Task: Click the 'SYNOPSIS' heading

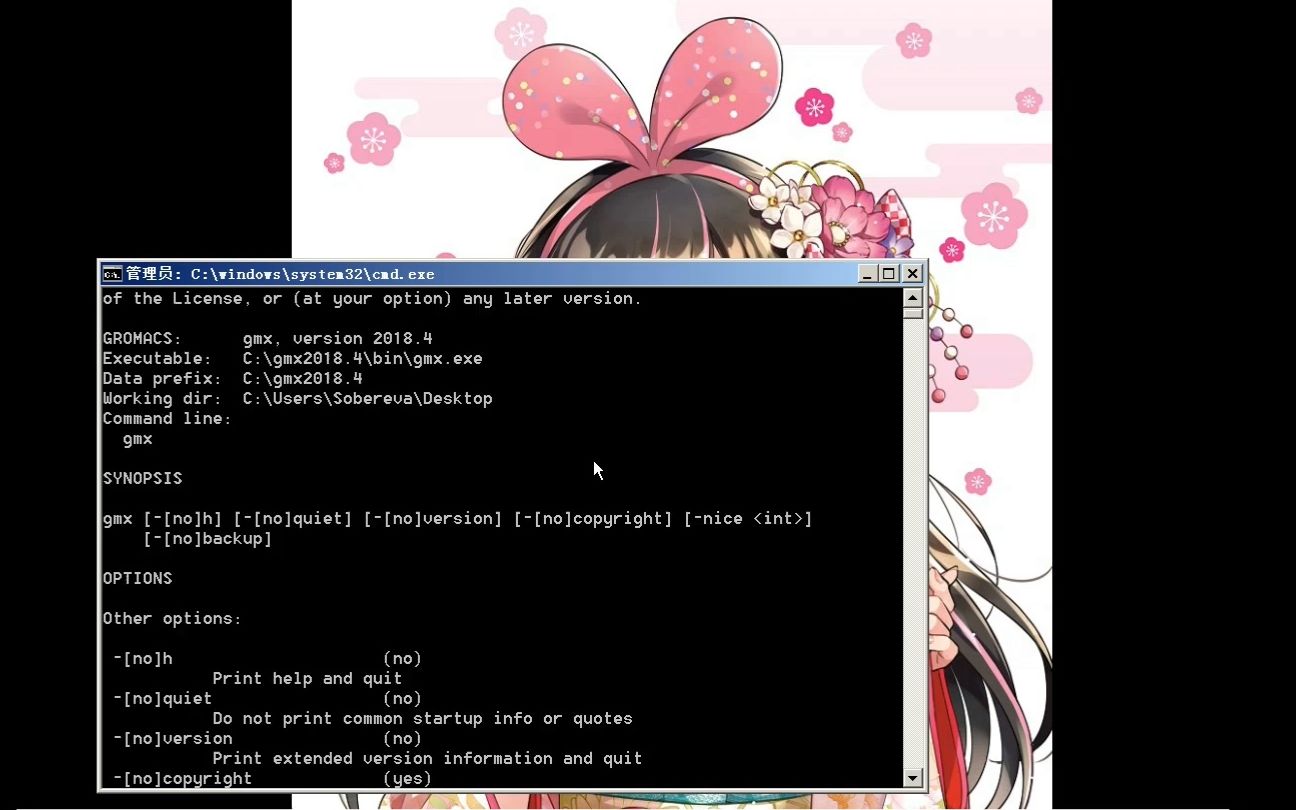Action: (x=142, y=479)
